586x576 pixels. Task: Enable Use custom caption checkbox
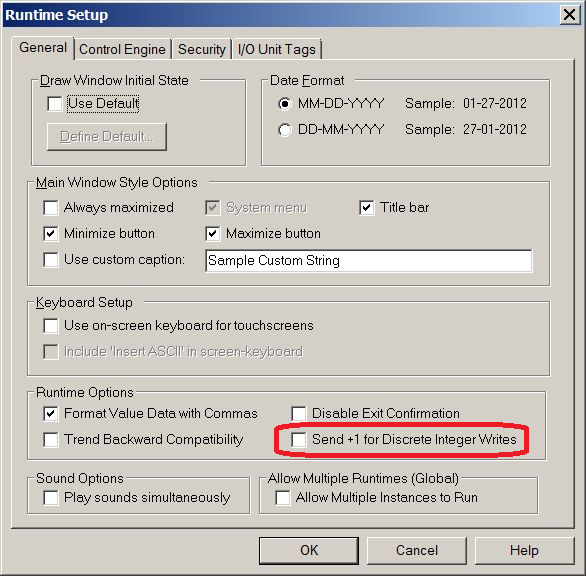click(51, 260)
